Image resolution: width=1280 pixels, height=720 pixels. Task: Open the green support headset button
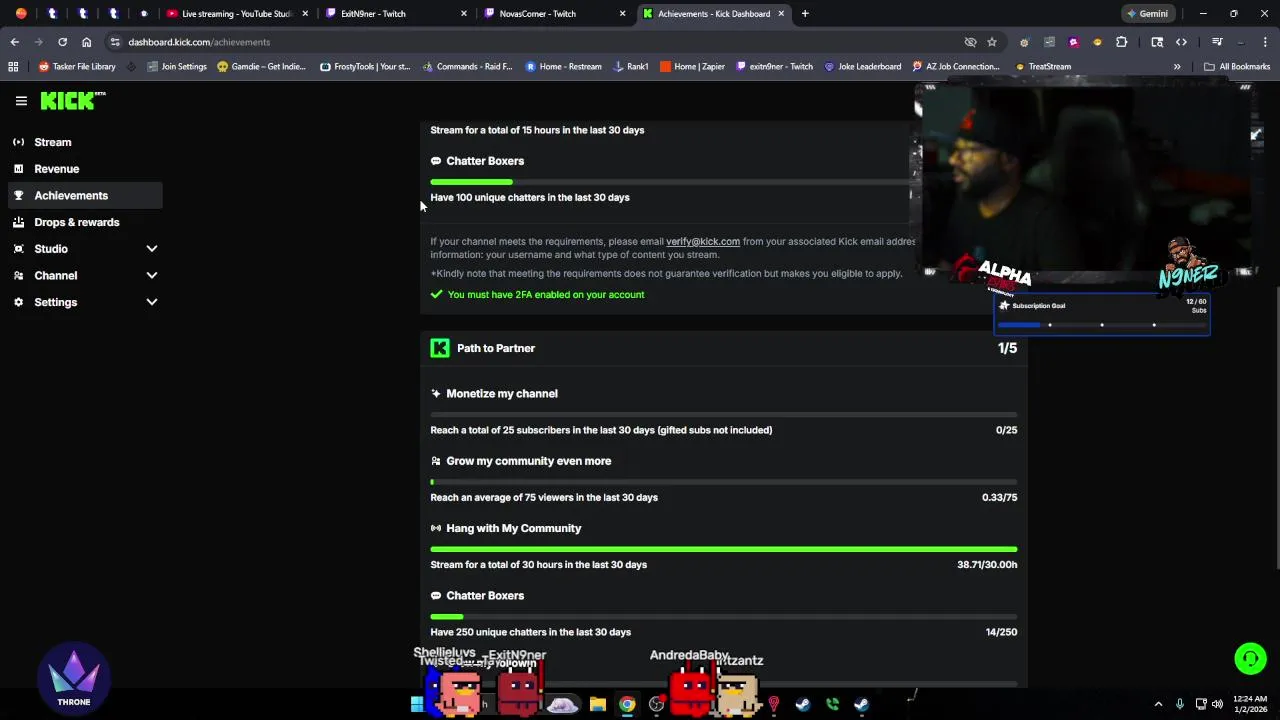(1250, 658)
